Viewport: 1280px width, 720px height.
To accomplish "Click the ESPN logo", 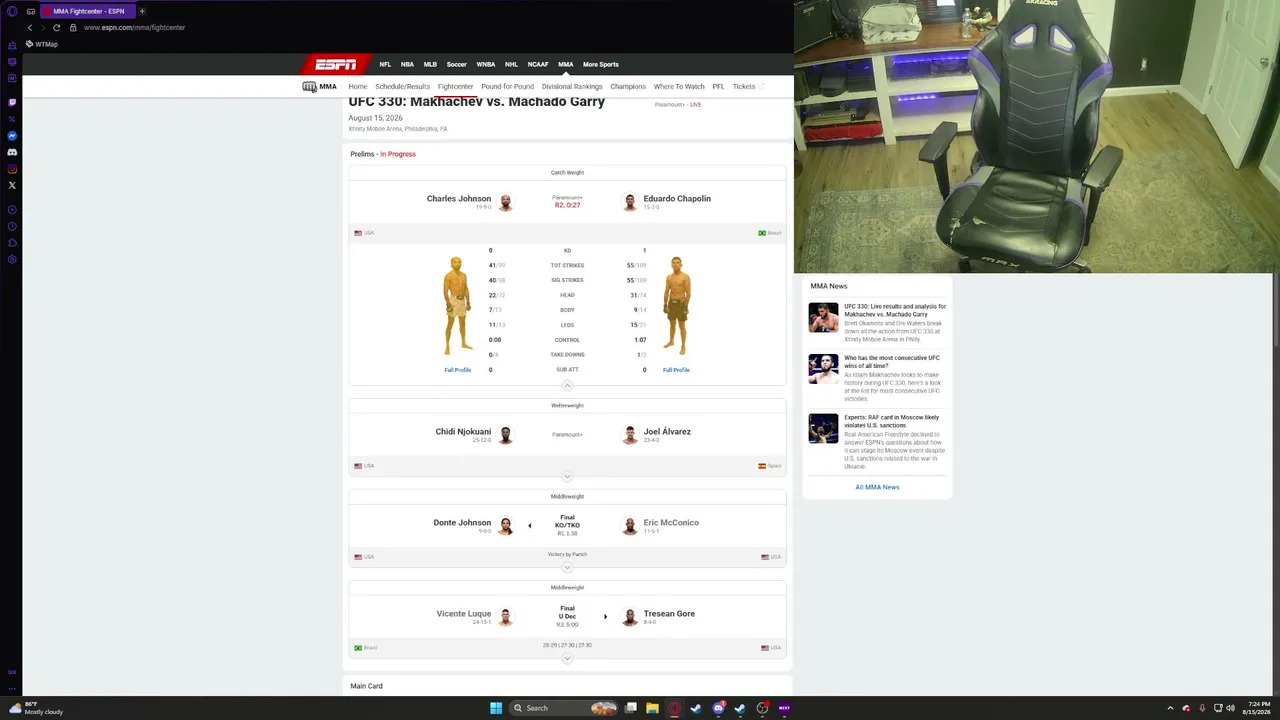I will 335,64.
